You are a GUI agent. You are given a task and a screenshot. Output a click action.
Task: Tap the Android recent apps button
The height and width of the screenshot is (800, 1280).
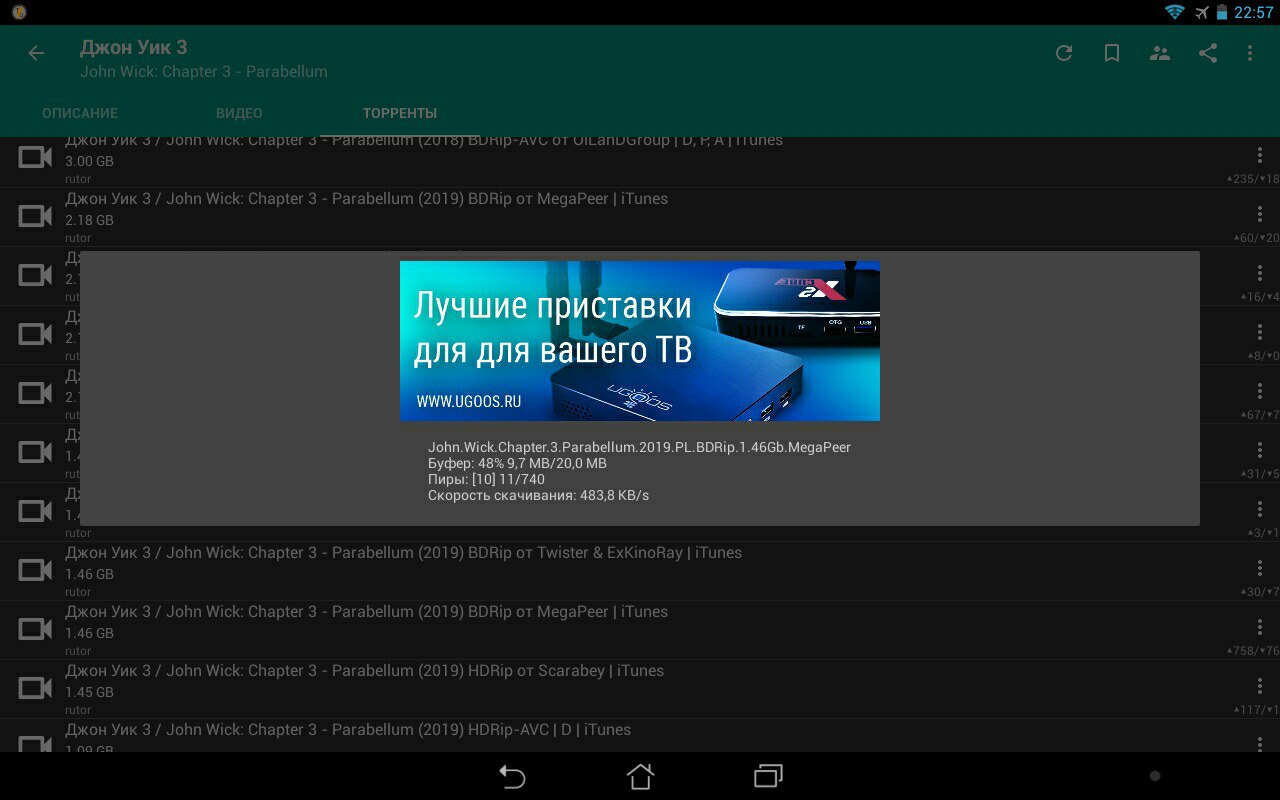click(768, 776)
